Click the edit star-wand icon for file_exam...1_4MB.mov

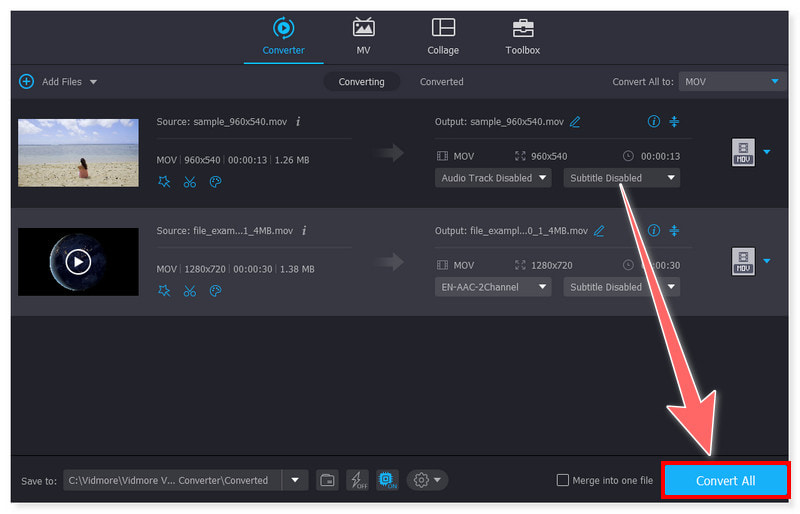point(164,291)
